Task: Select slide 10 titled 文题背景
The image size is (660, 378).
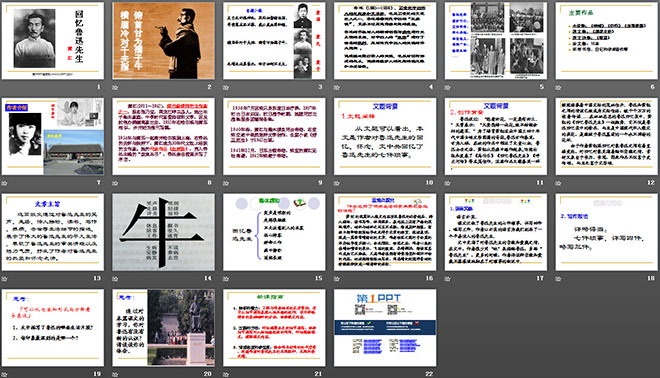Action: tap(385, 136)
